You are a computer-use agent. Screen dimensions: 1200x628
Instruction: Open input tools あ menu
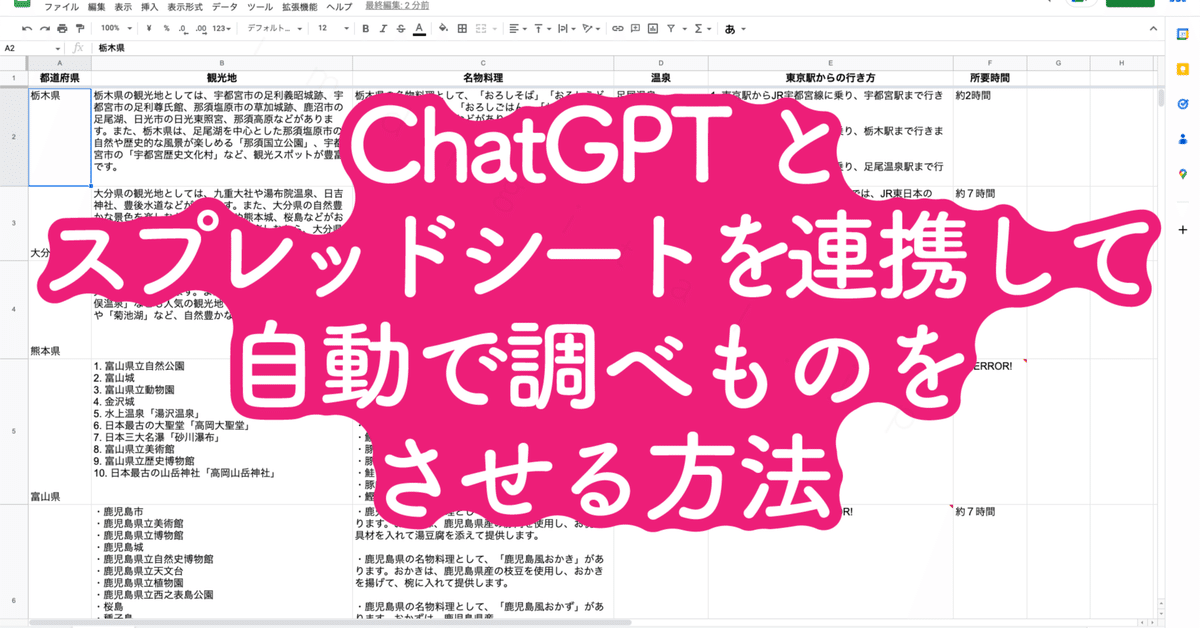tap(735, 28)
